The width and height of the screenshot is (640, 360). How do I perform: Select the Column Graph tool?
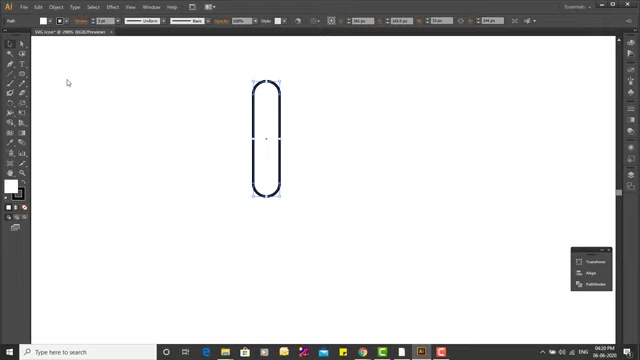pos(22,153)
